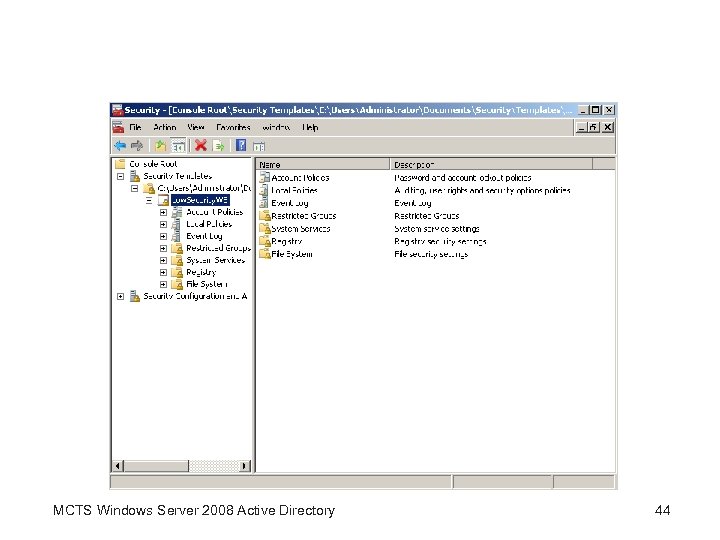Expand Event Log in the tree
Screen dimensions: 720x540
click(163, 236)
